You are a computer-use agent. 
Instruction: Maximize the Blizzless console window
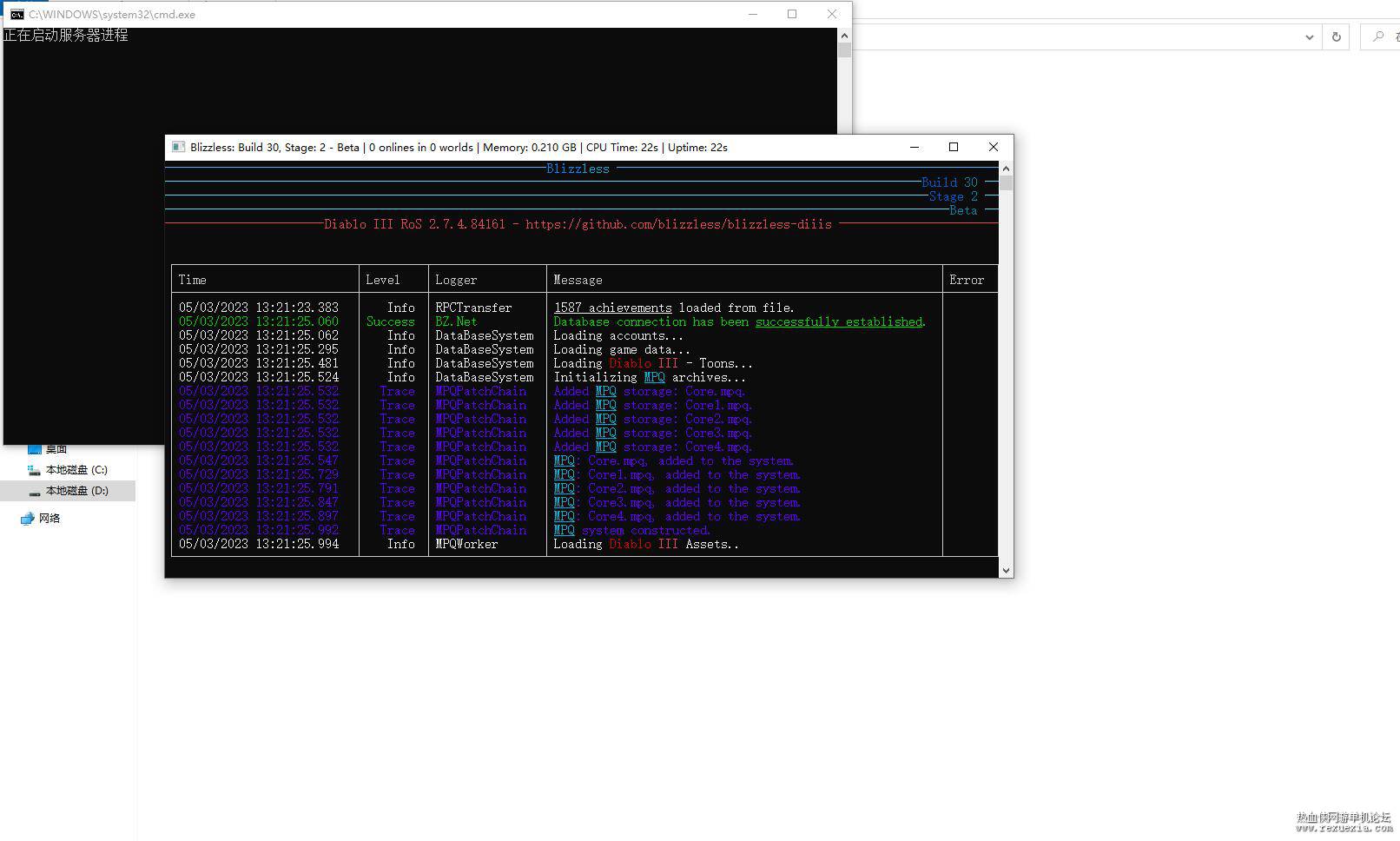coord(954,147)
